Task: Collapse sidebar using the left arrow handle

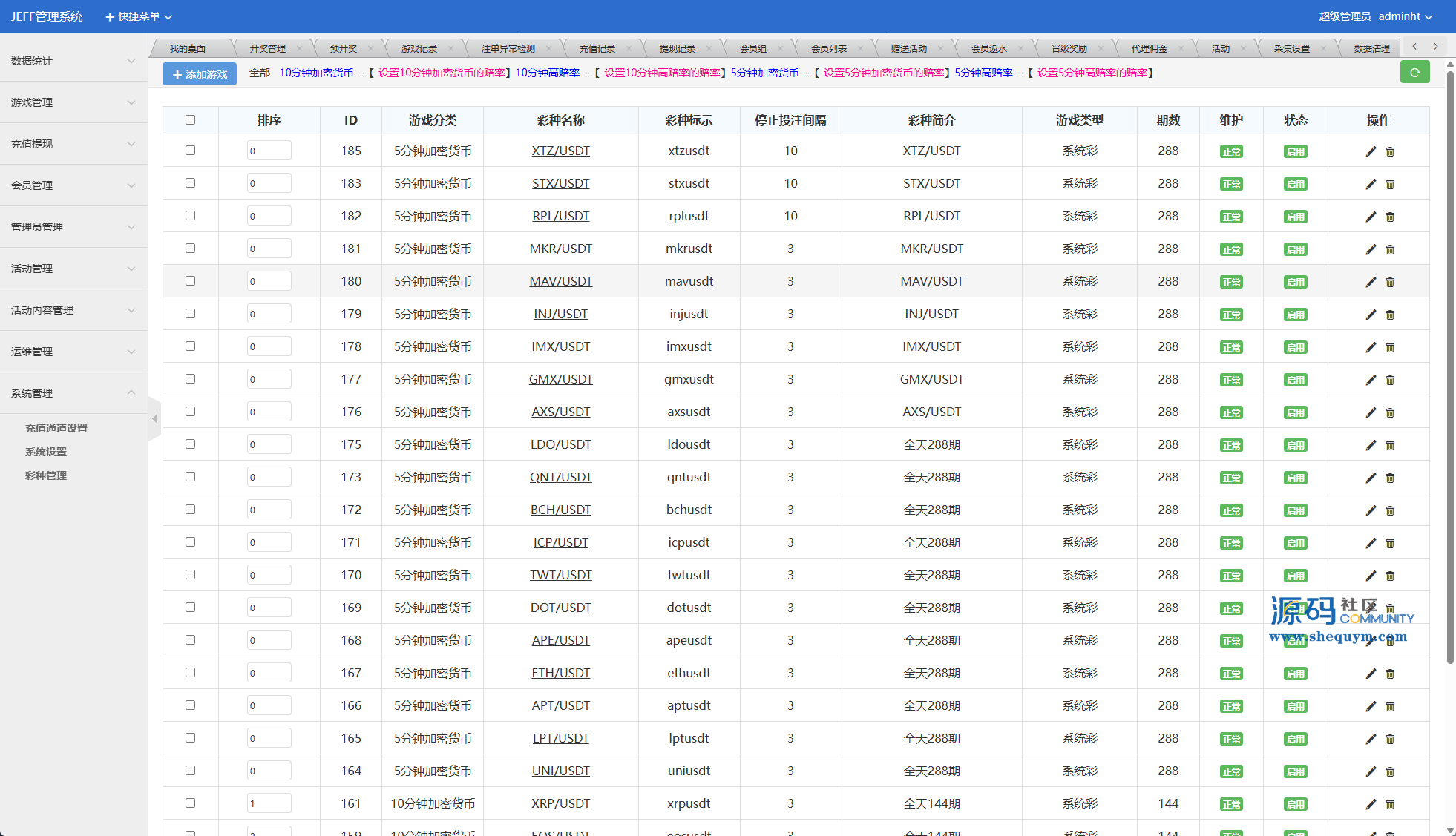Action: [154, 419]
